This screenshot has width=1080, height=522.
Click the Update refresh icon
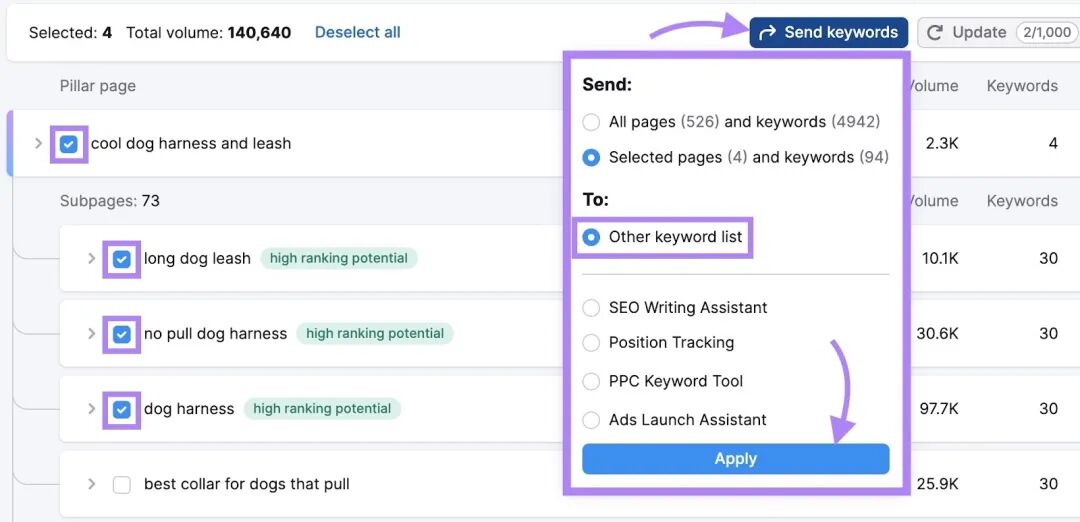tap(935, 32)
